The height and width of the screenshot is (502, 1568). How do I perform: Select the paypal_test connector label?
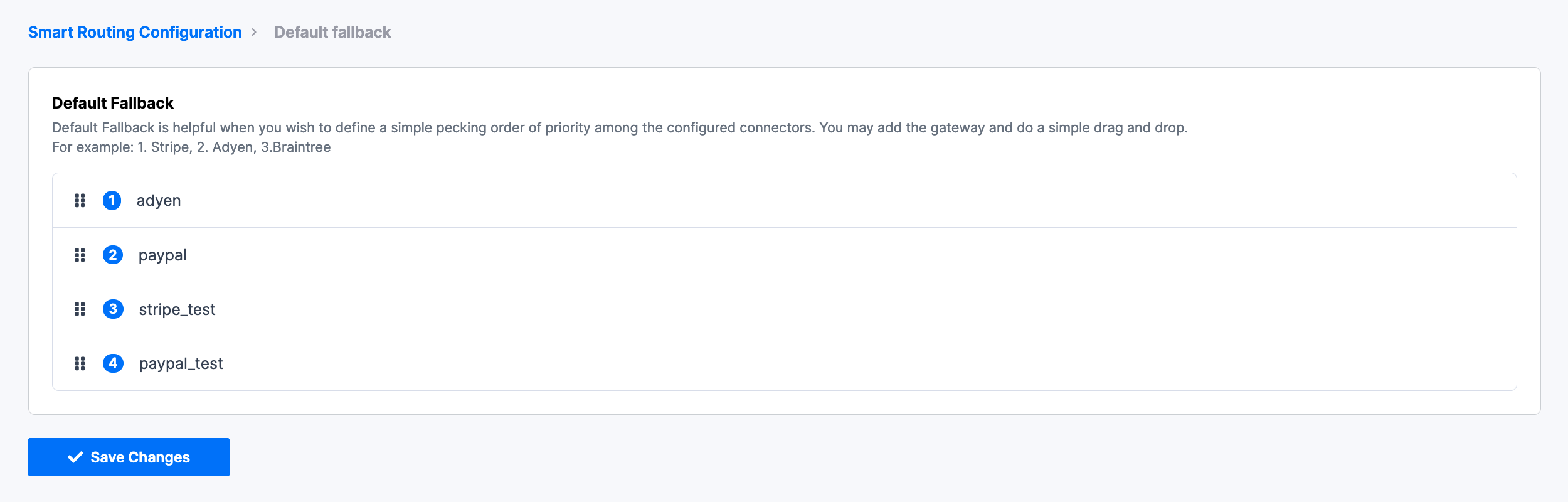181,364
